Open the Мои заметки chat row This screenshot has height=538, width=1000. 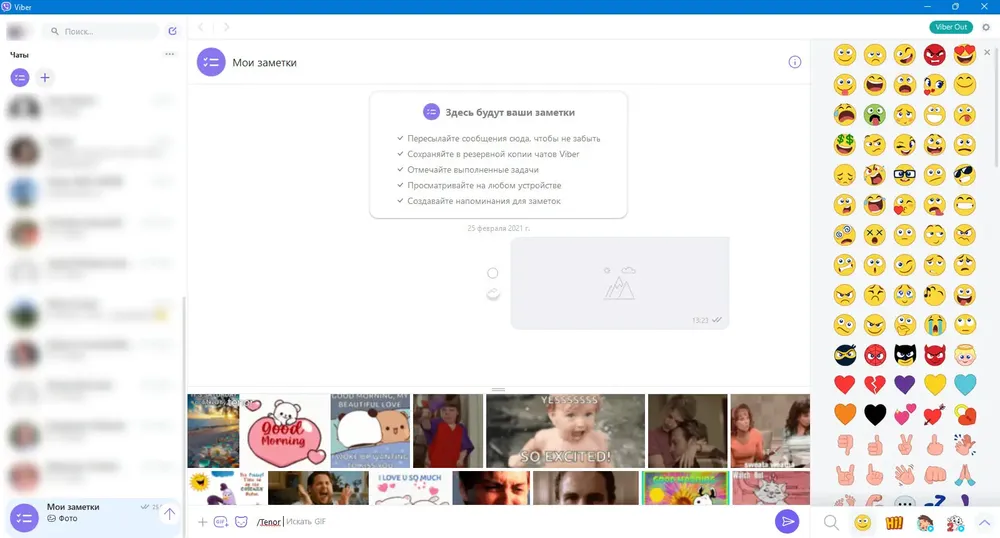pos(92,517)
